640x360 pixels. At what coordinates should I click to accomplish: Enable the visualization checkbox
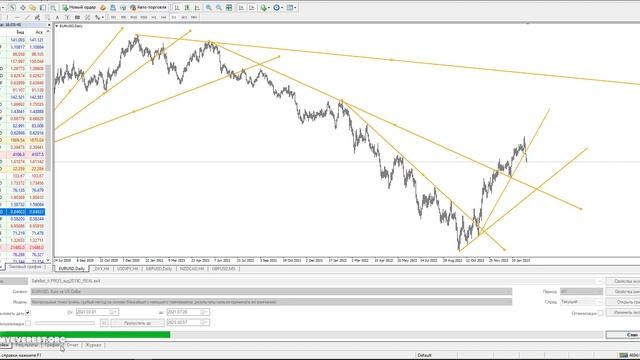point(28,323)
